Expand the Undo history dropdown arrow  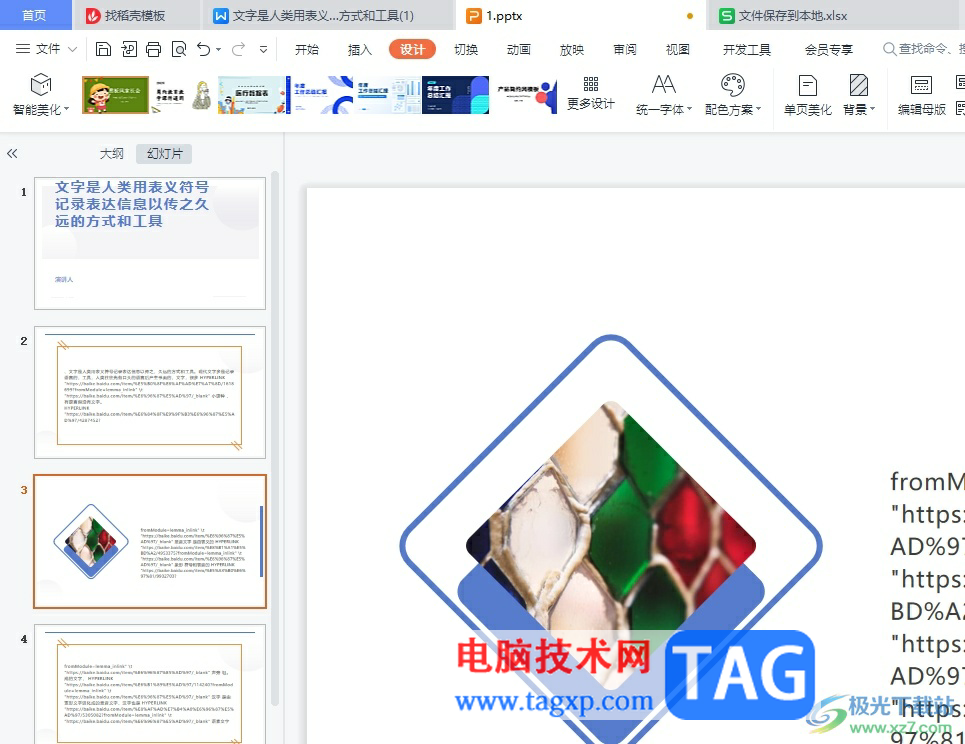tap(219, 50)
